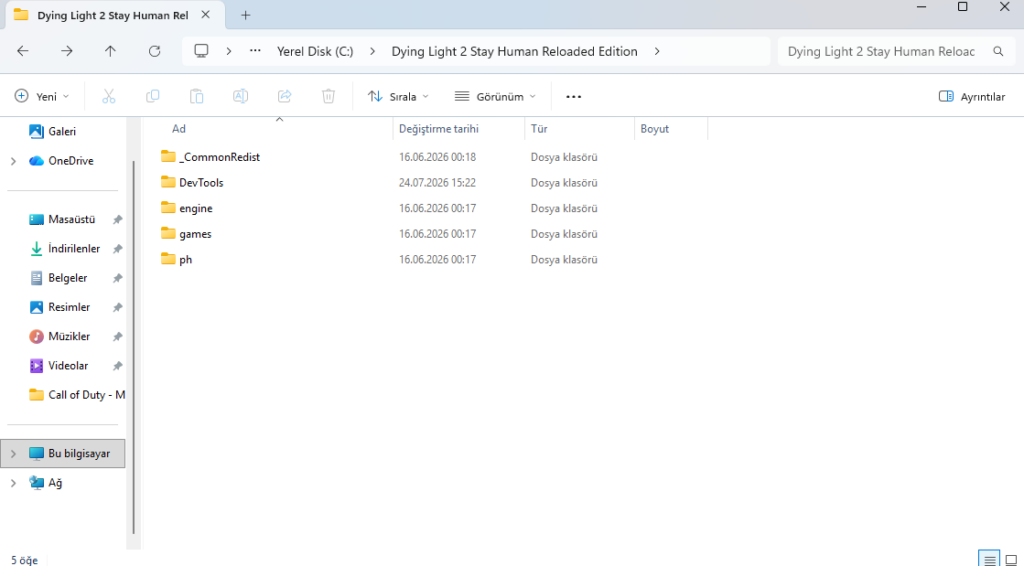Switch to details list view icon in status bar
Viewport: 1024px width, 566px height.
[989, 559]
